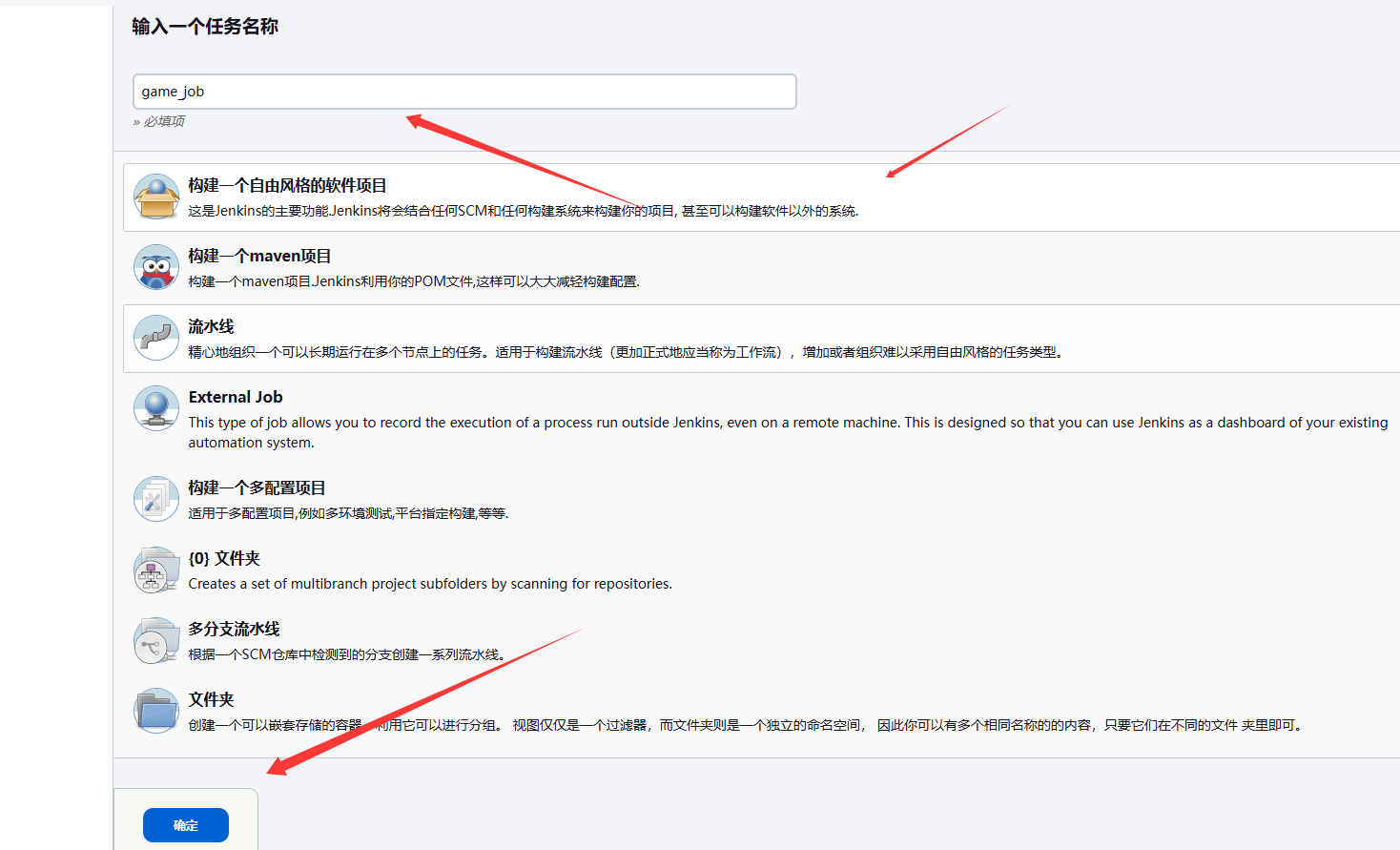Click the 输入一个任务名称 heading
This screenshot has height=850, width=1400.
[x=205, y=27]
